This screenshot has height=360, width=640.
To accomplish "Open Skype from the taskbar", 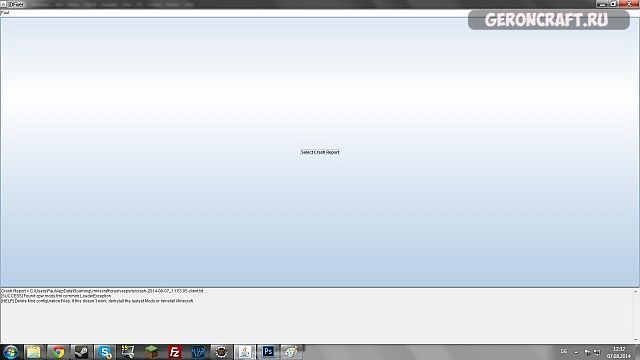I will pos(105,352).
